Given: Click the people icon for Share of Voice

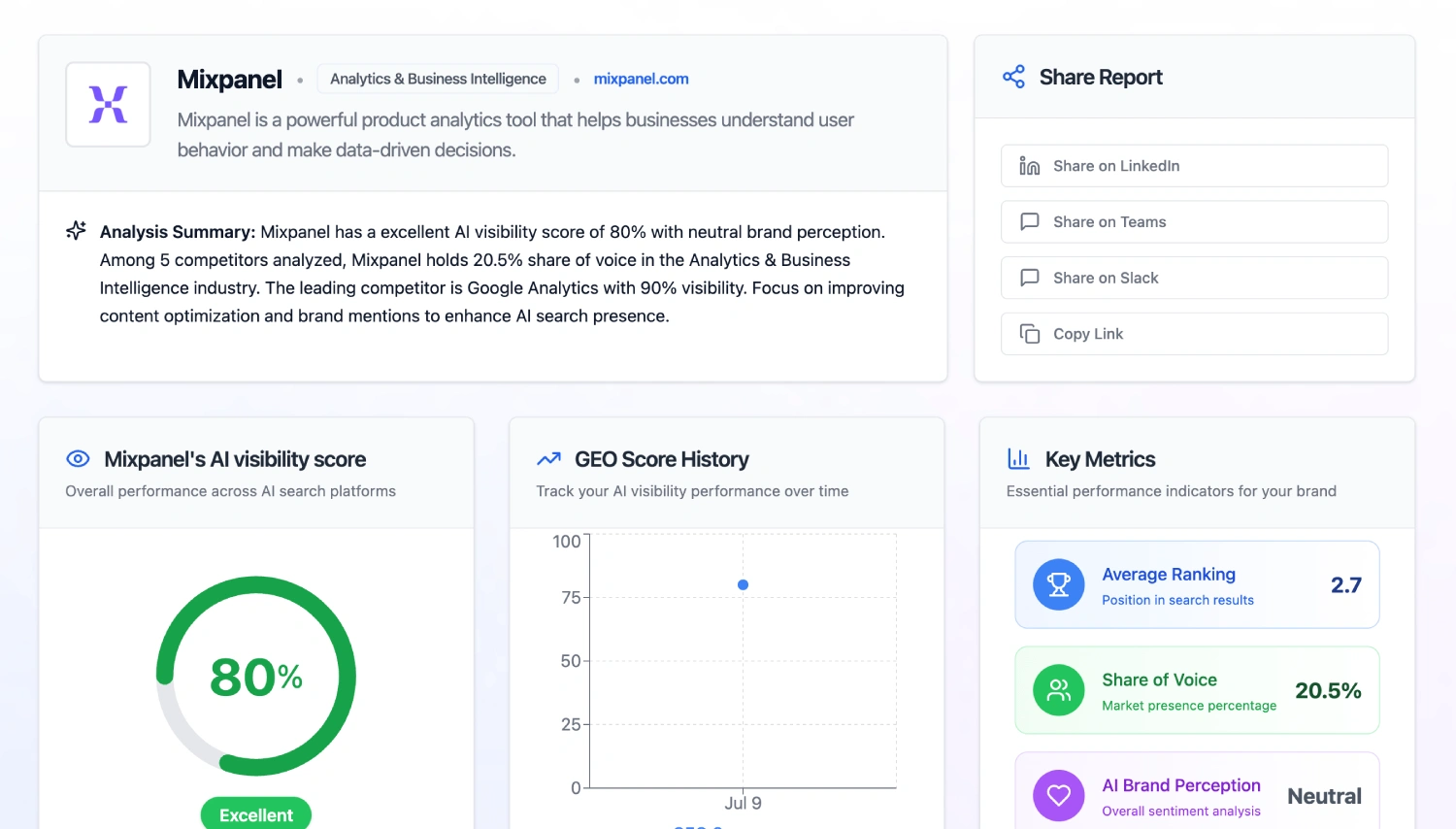Looking at the screenshot, I should pos(1058,690).
